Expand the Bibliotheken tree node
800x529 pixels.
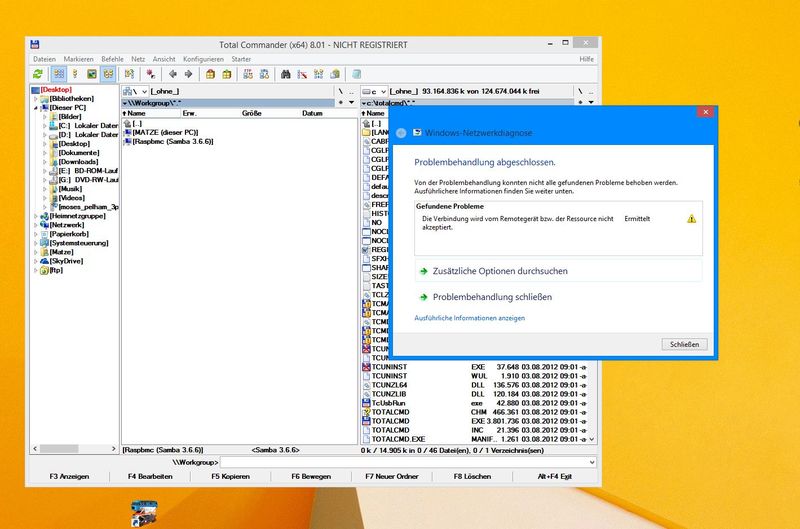pyautogui.click(x=36, y=99)
